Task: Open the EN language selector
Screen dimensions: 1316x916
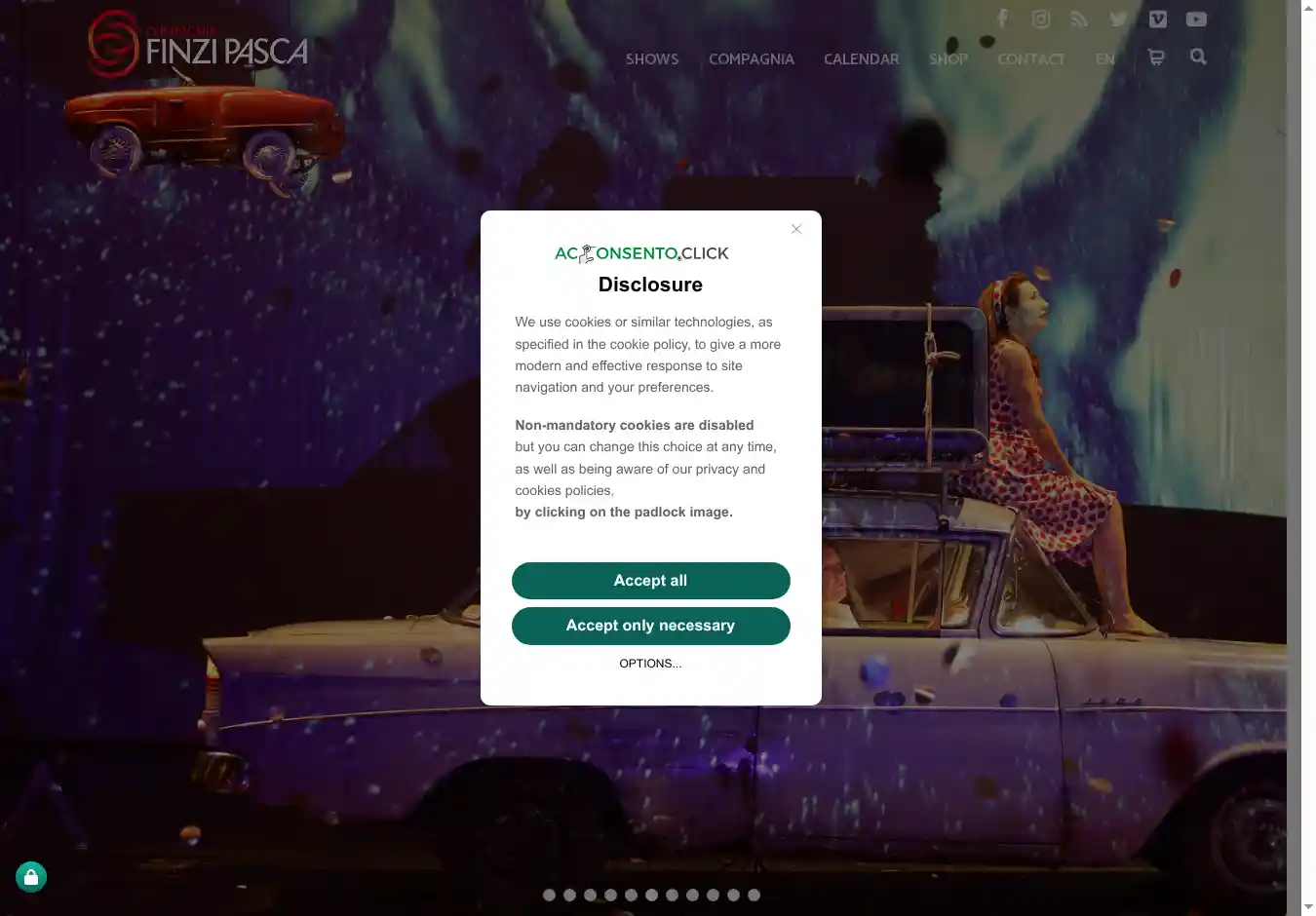Action: click(x=1104, y=59)
